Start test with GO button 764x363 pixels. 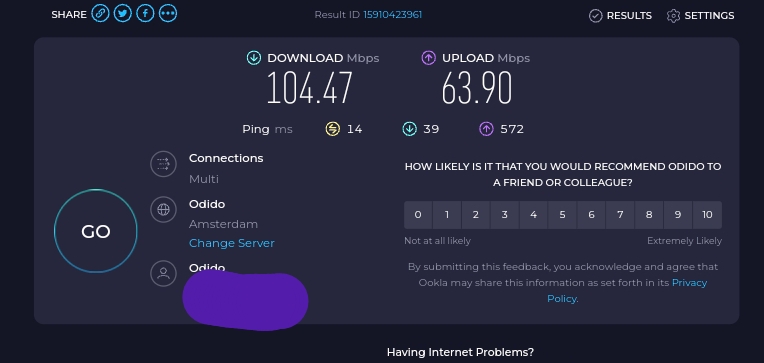pos(96,231)
